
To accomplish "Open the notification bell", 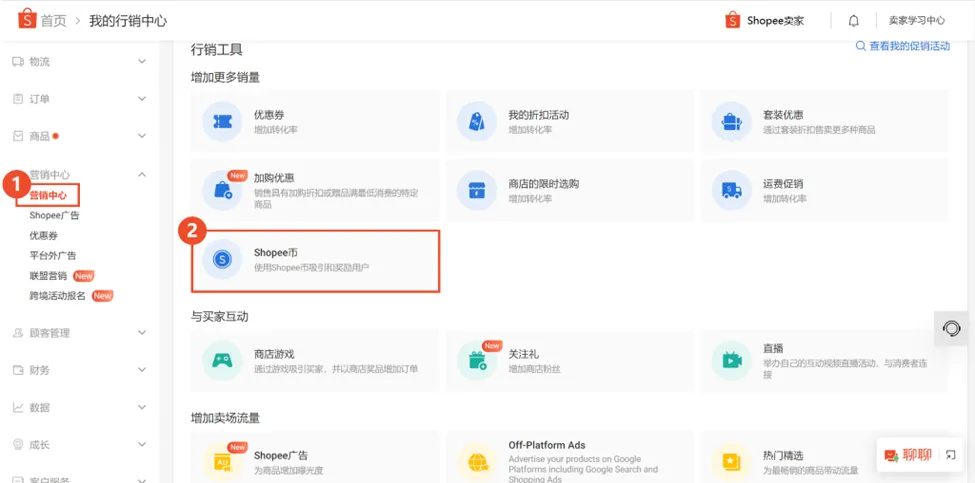I will pos(854,21).
